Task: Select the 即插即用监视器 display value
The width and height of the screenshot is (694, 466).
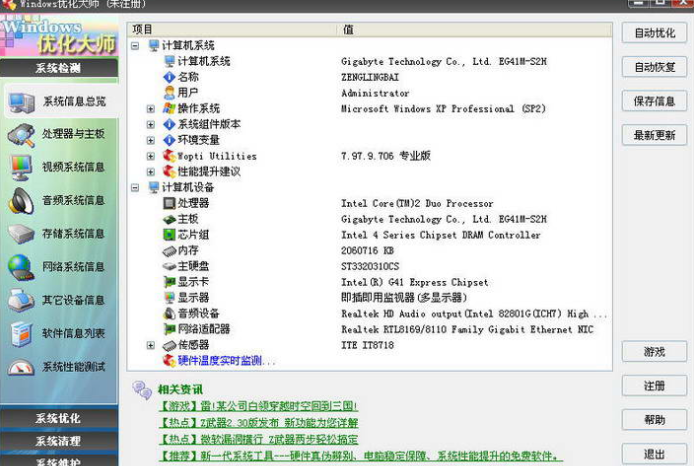Action: click(404, 298)
